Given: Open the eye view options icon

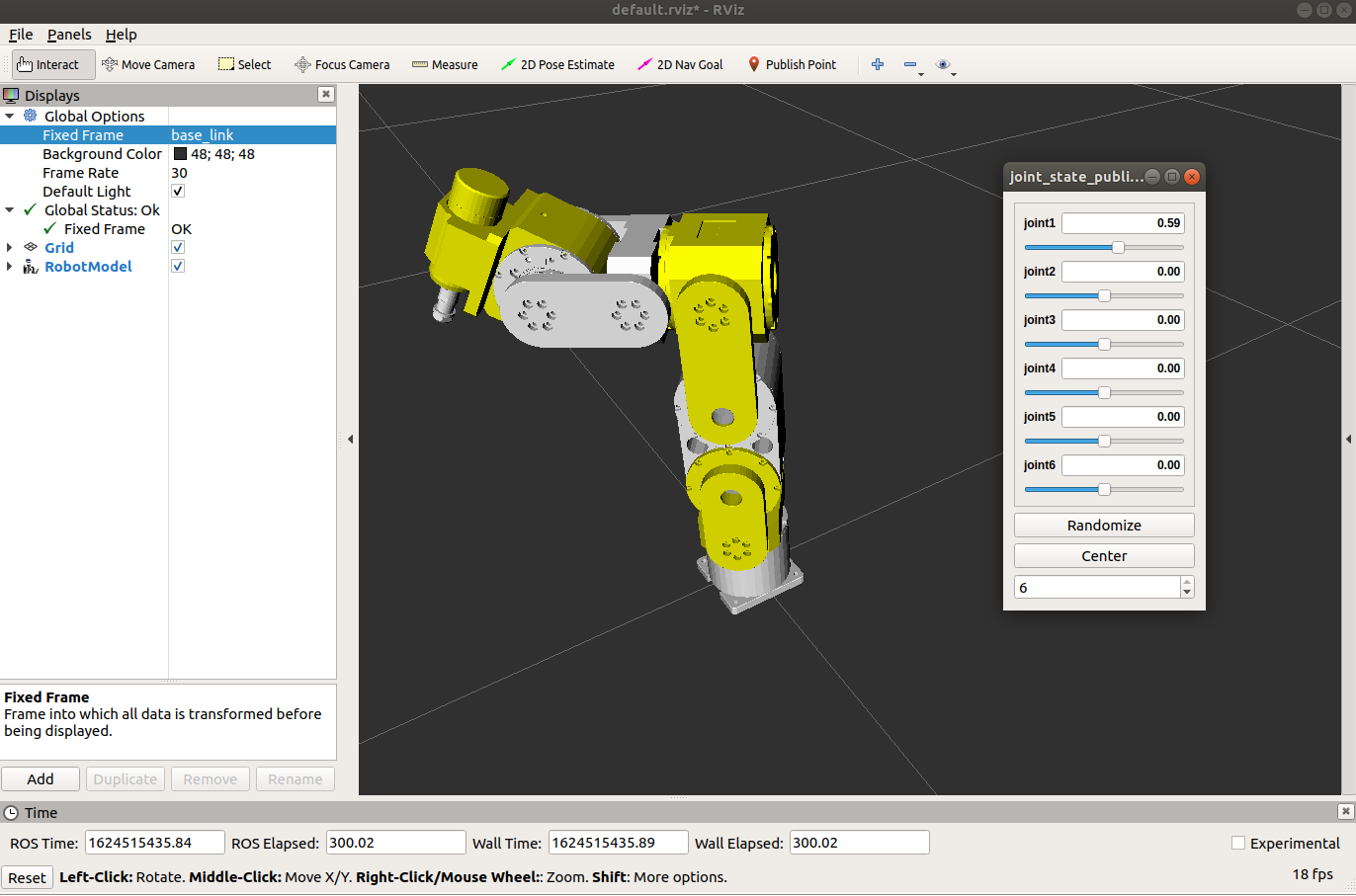Looking at the screenshot, I should pyautogui.click(x=943, y=64).
